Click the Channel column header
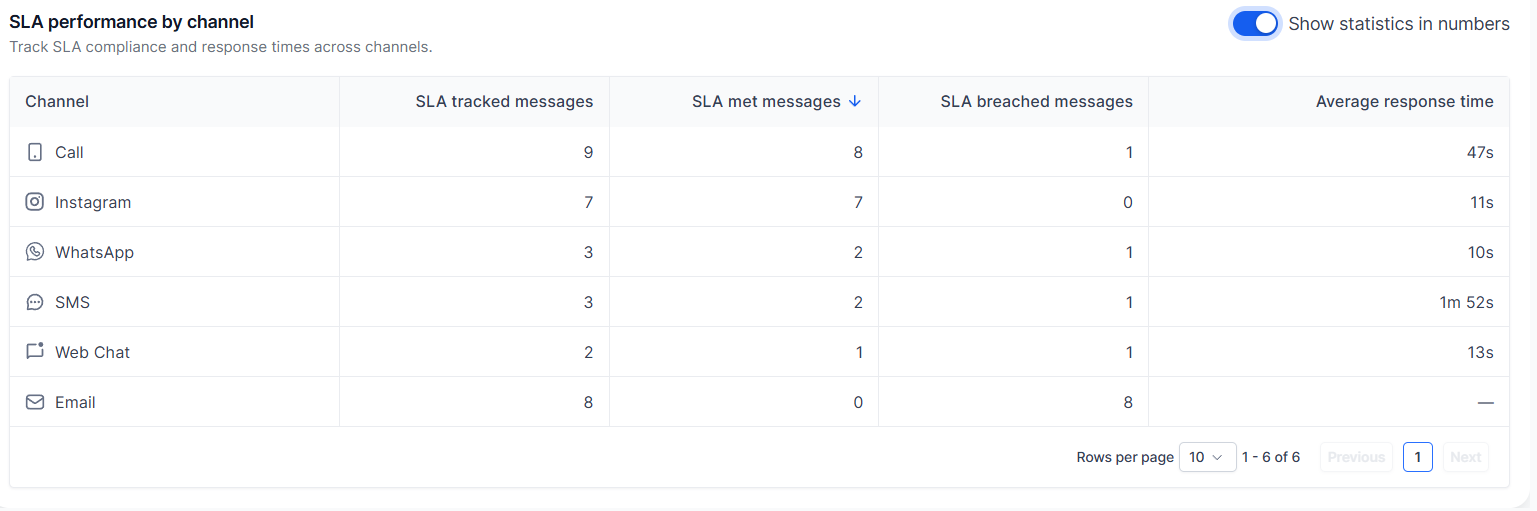1537x511 pixels. click(x=57, y=101)
